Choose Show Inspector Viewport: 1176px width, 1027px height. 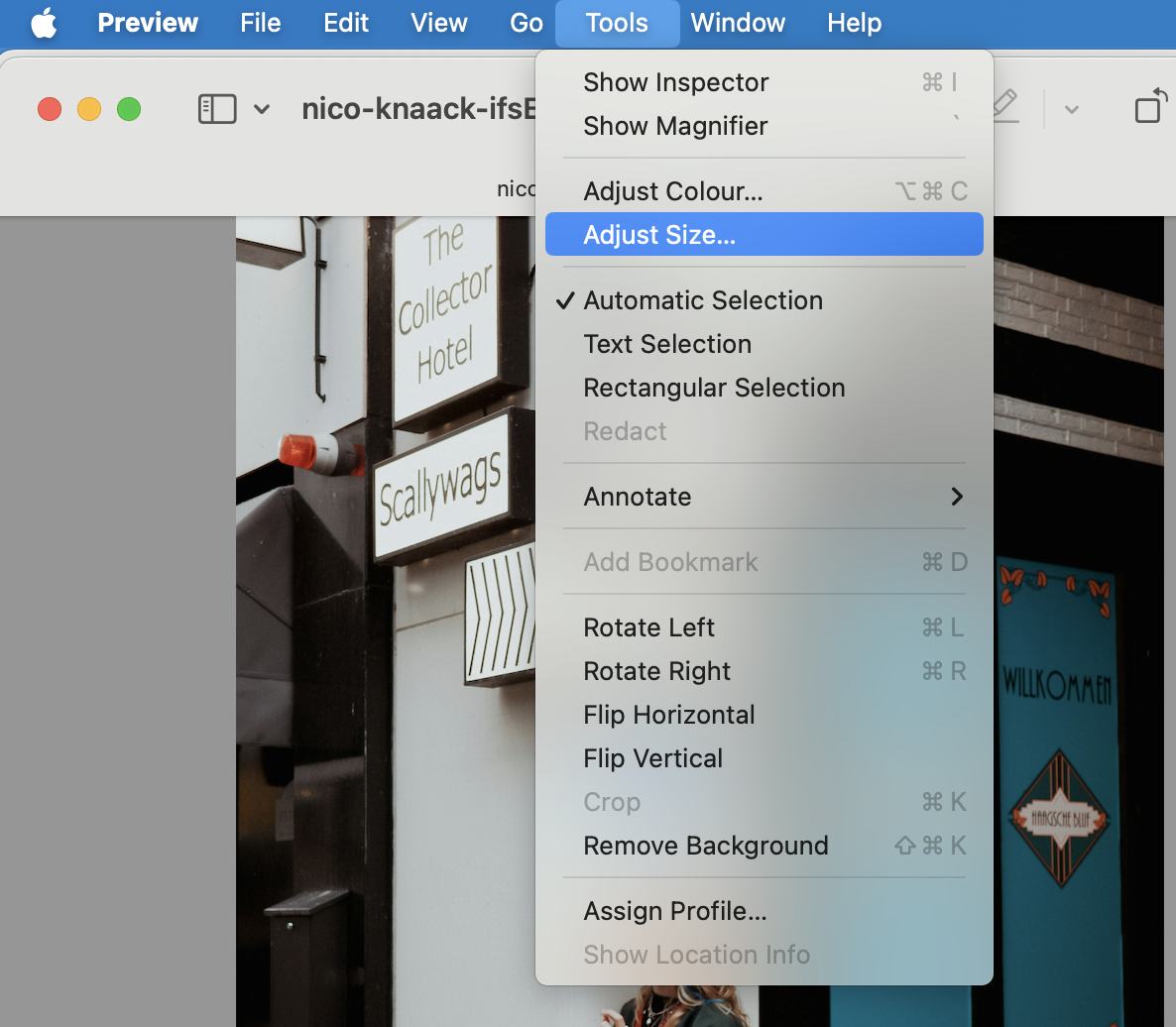[x=764, y=81]
